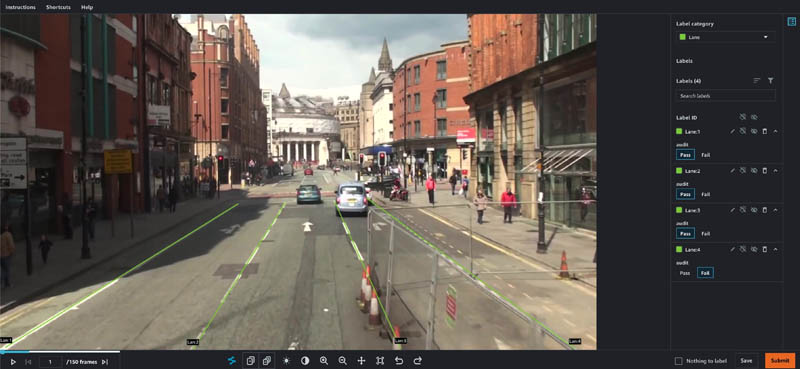Click the Save button
The image size is (800, 369).
[x=746, y=361]
